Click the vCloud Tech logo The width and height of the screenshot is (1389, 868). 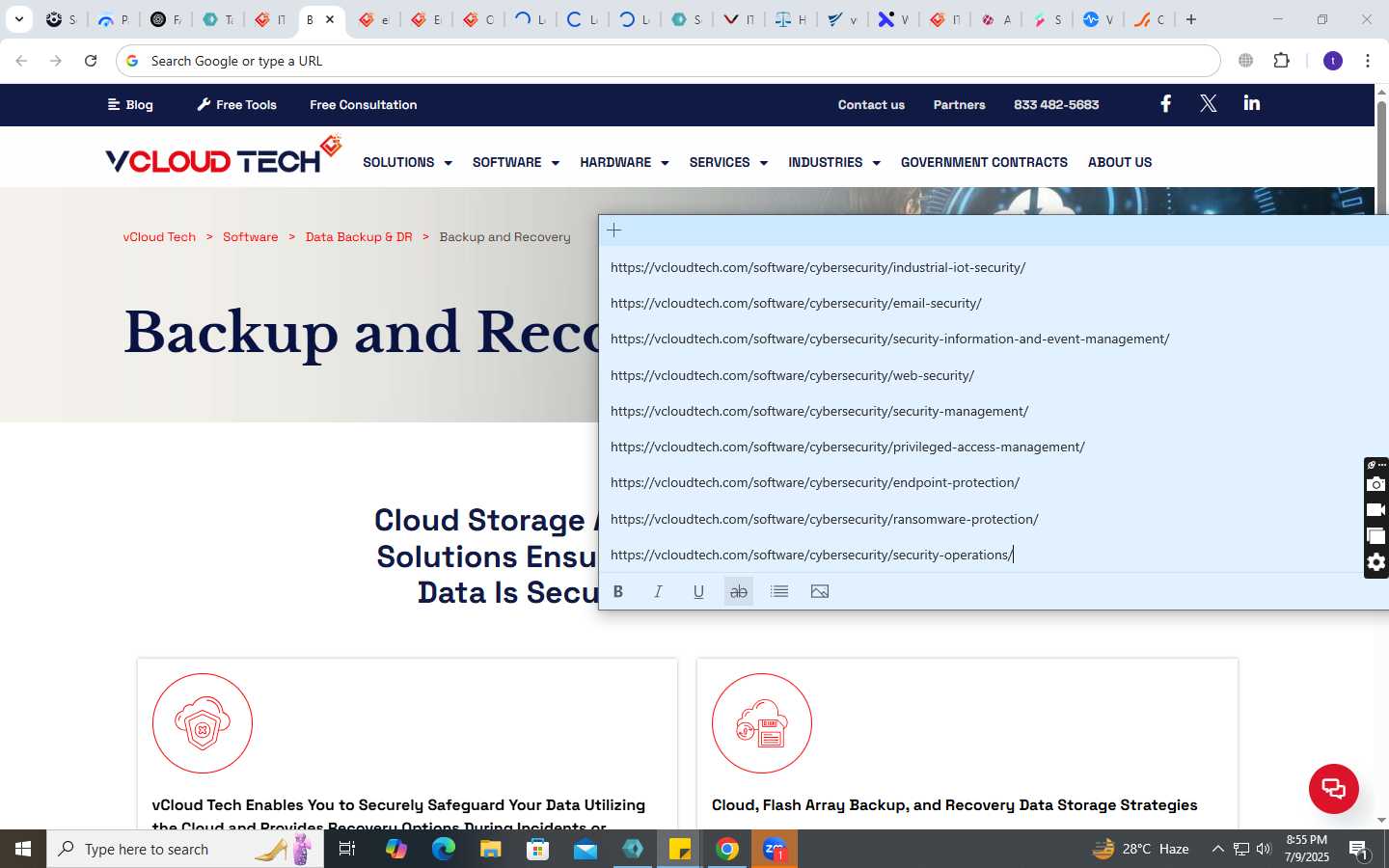click(x=224, y=155)
